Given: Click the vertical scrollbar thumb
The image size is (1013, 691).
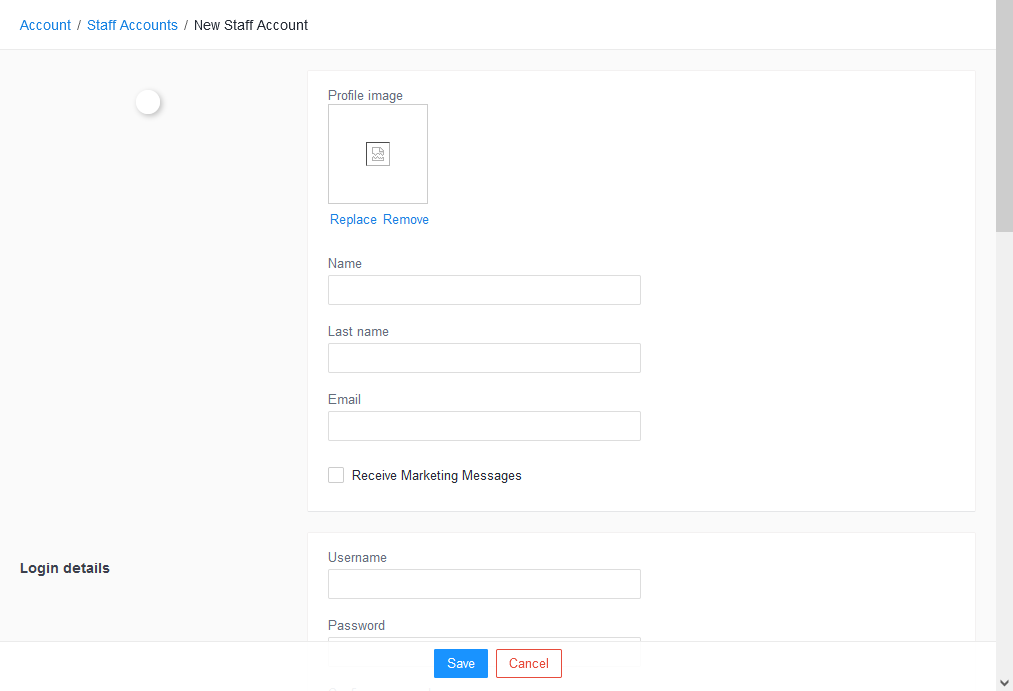Looking at the screenshot, I should pyautogui.click(x=1004, y=115).
